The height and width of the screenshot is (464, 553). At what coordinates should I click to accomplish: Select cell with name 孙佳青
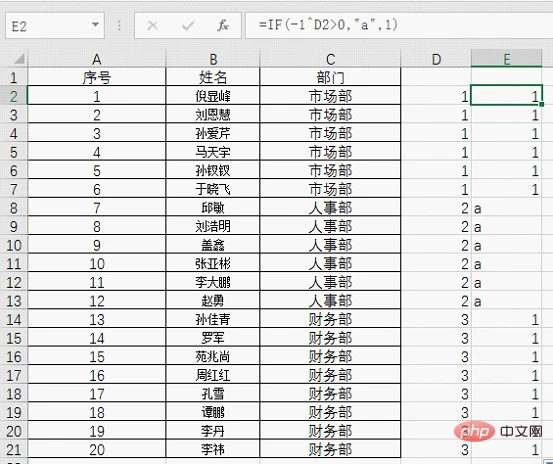click(x=213, y=319)
